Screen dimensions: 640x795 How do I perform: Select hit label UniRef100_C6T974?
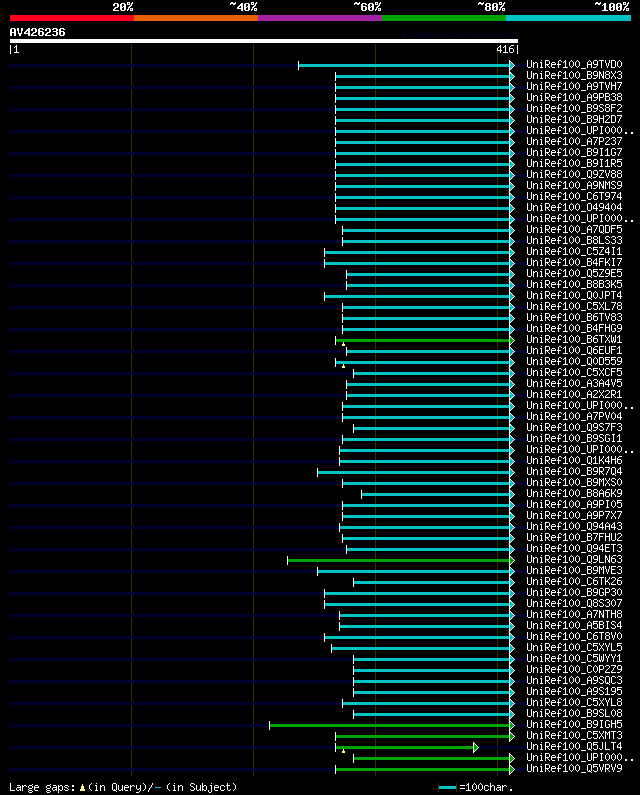(574, 197)
